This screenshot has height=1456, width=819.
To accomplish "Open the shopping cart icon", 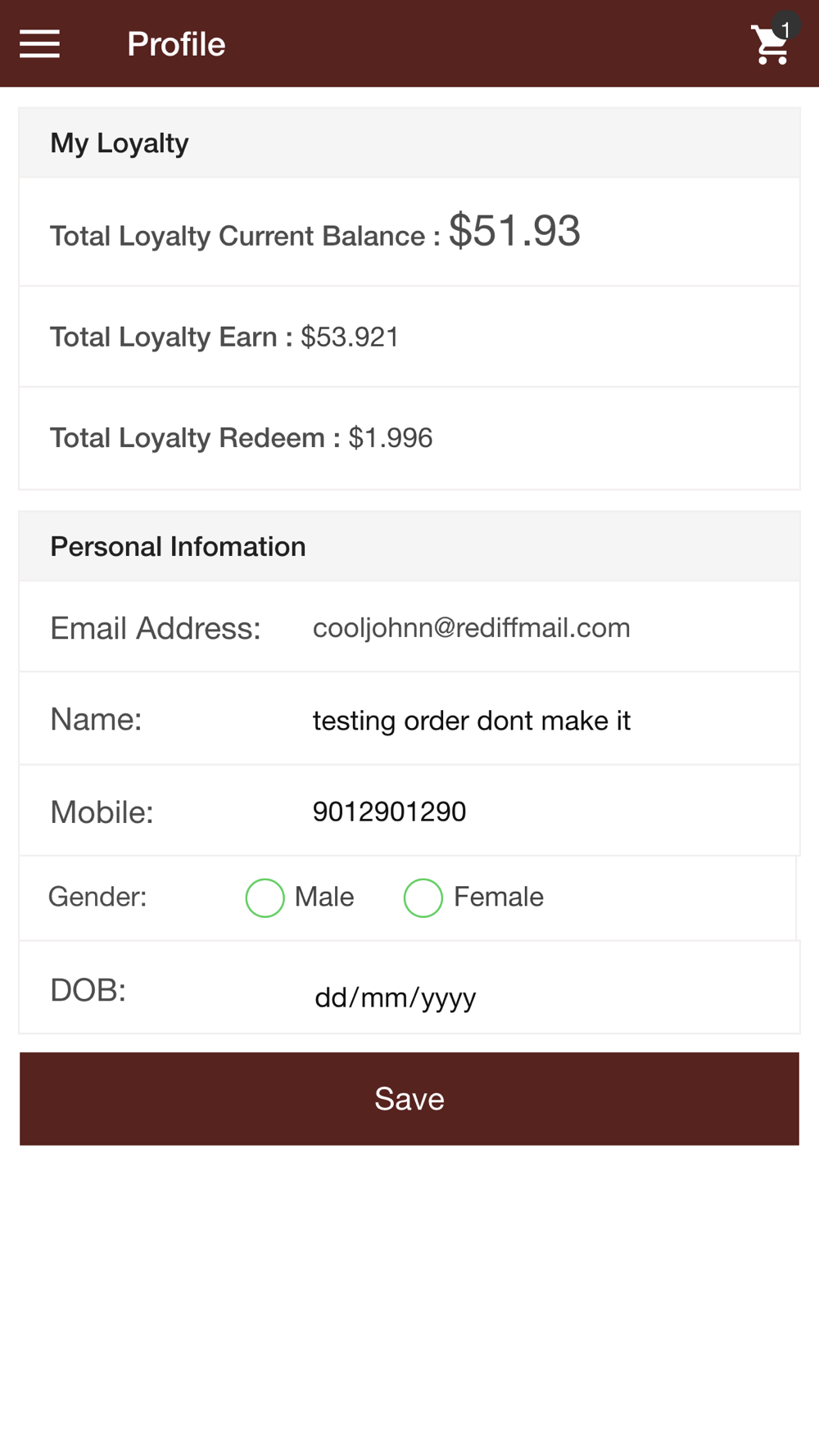I will (770, 46).
